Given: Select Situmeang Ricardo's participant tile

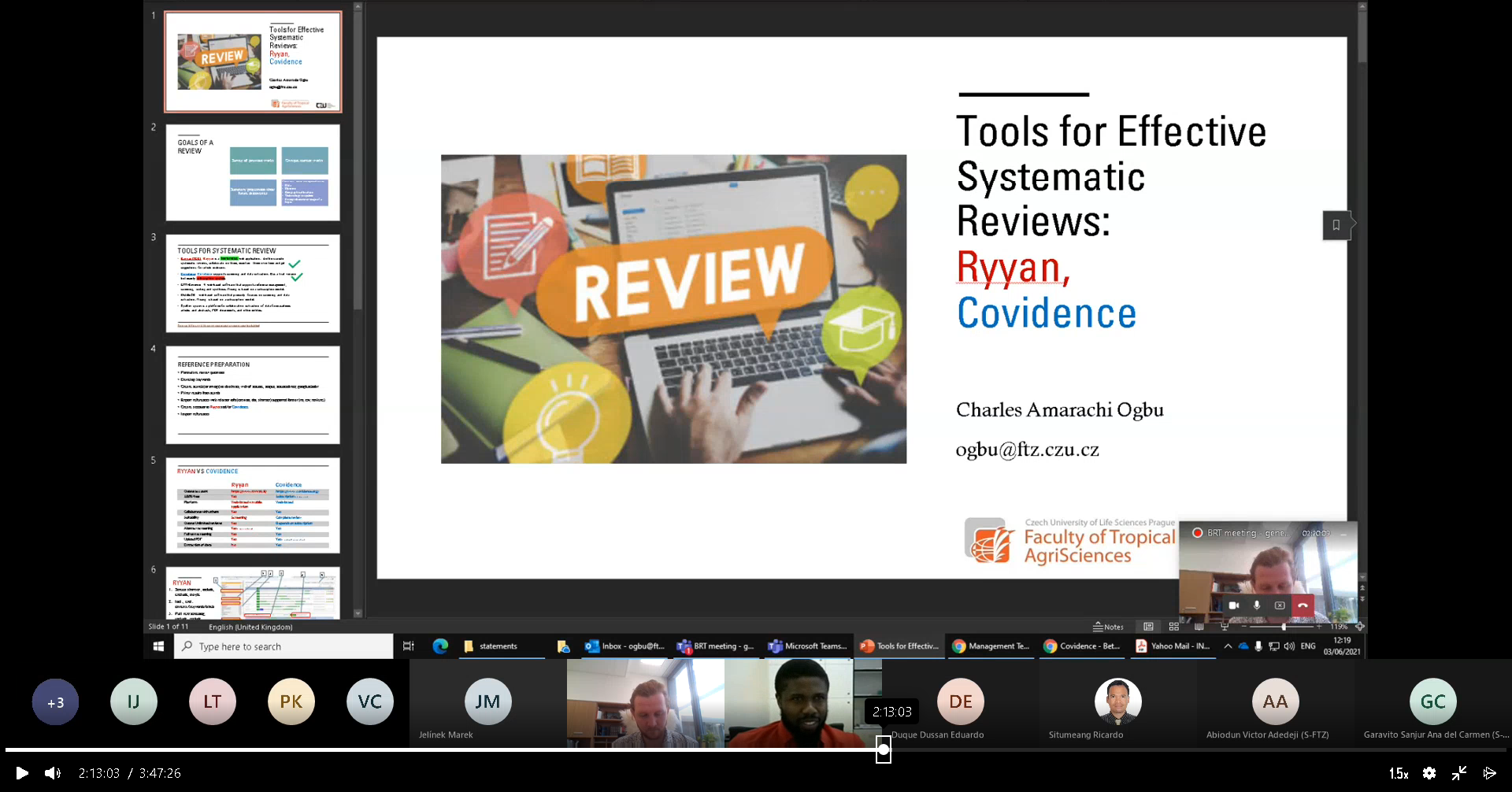Looking at the screenshot, I should pos(1118,703).
